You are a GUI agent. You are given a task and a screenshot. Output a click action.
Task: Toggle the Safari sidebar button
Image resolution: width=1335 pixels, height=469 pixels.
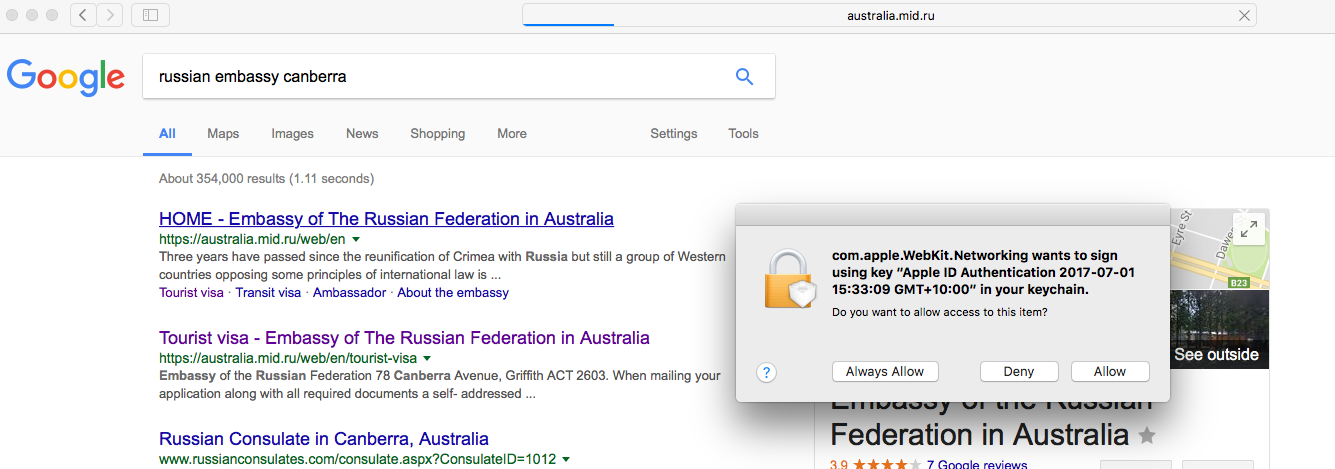150,15
